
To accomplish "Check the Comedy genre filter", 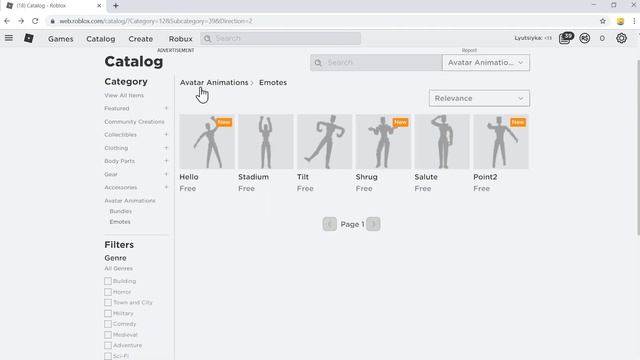I will coord(108,324).
